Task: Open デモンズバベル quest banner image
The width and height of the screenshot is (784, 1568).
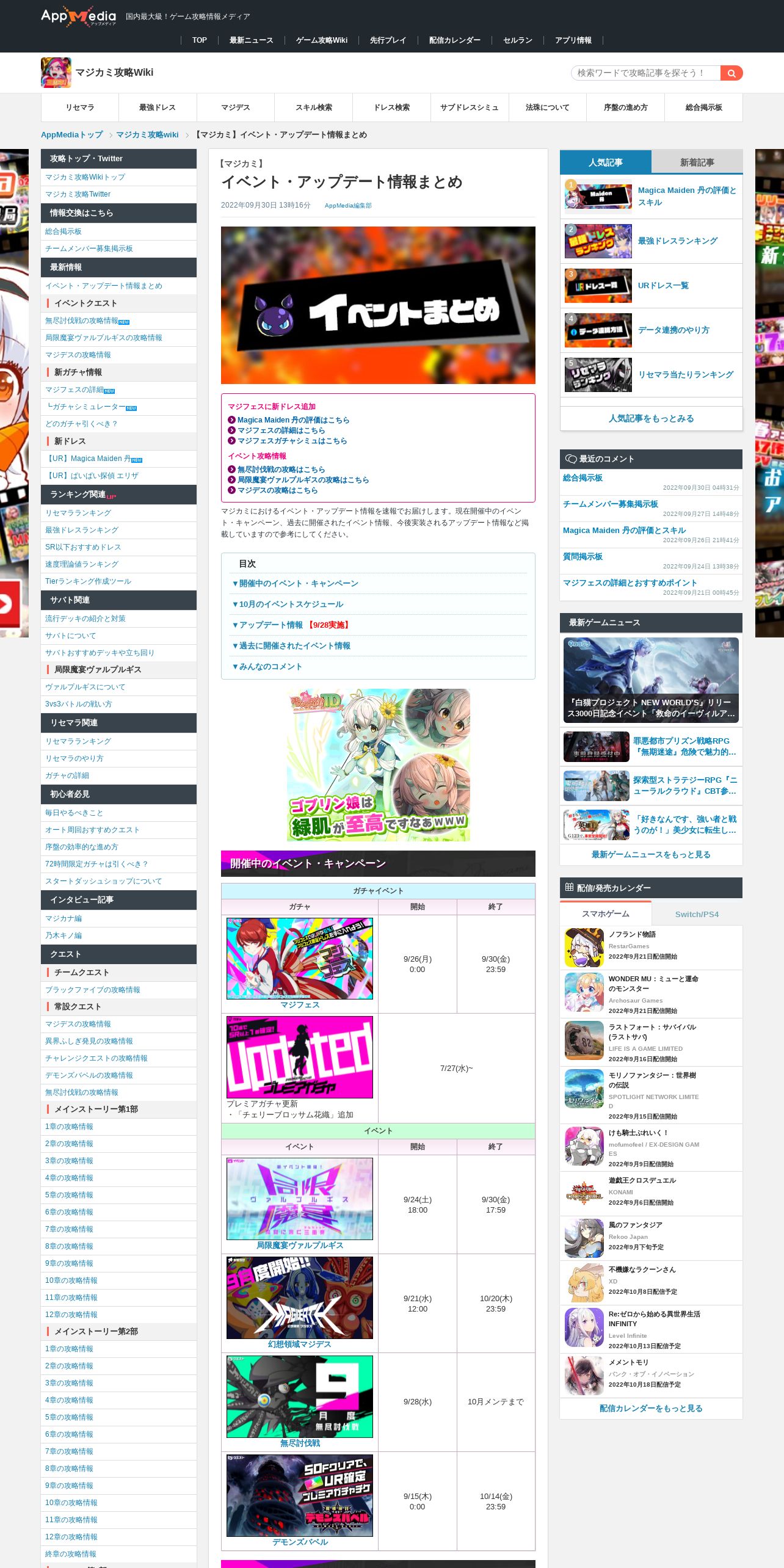Action: click(x=300, y=1496)
